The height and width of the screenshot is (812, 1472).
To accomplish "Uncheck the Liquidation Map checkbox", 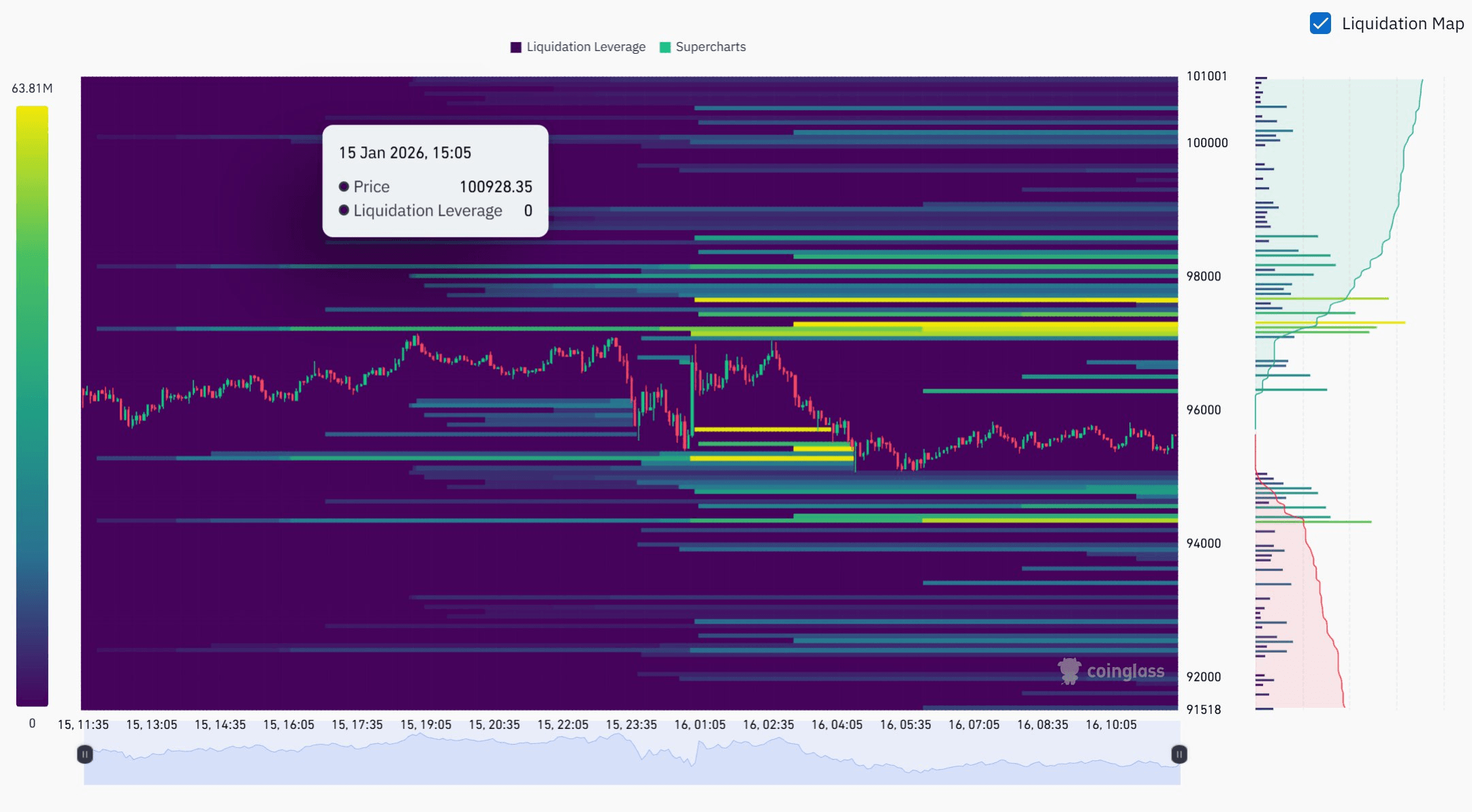I will click(1320, 23).
